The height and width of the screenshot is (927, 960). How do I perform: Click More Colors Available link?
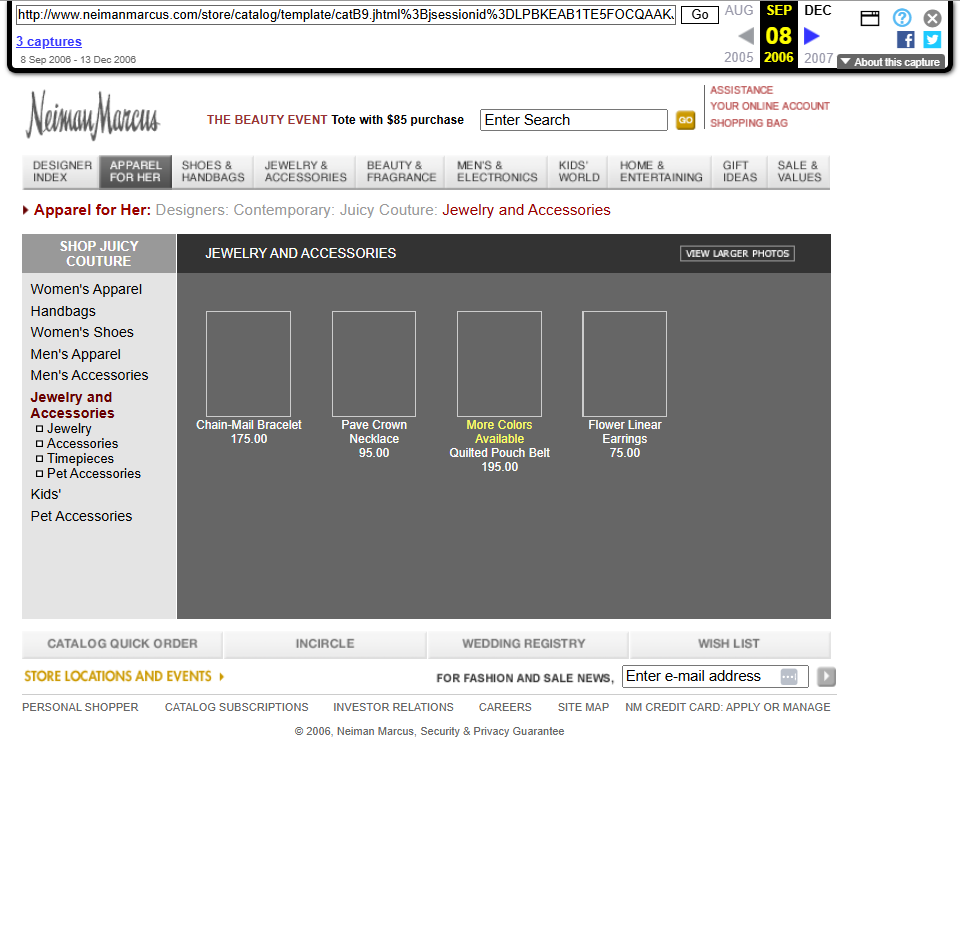coord(499,432)
